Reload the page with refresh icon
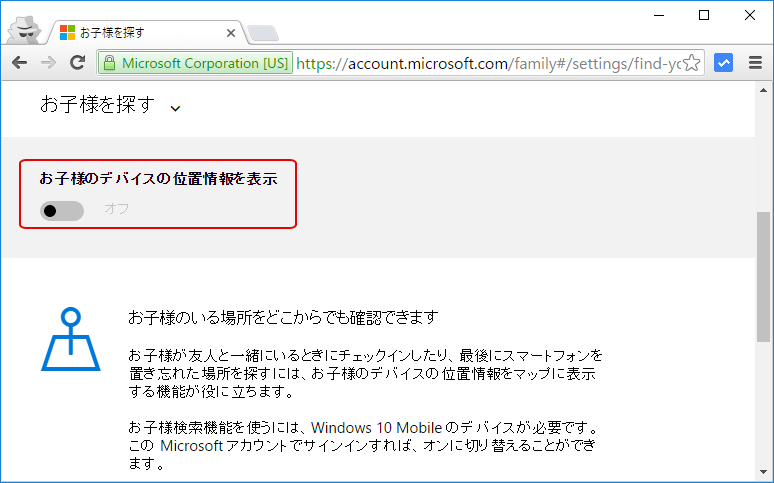 77,63
